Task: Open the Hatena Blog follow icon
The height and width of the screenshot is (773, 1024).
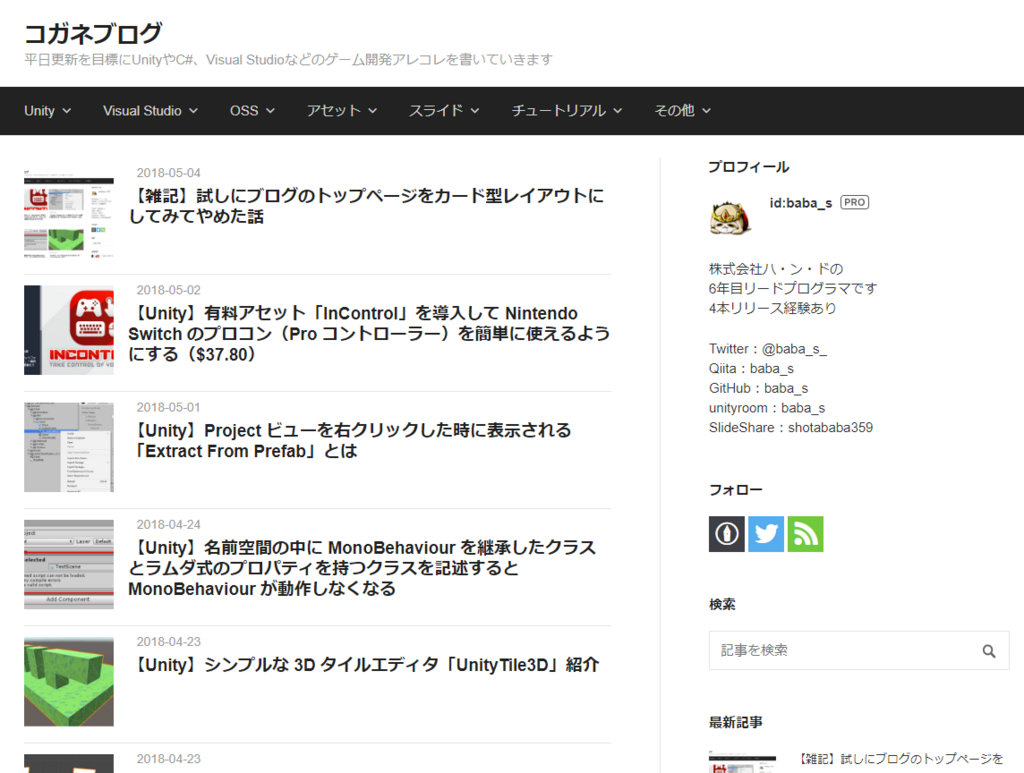Action: pyautogui.click(x=726, y=534)
